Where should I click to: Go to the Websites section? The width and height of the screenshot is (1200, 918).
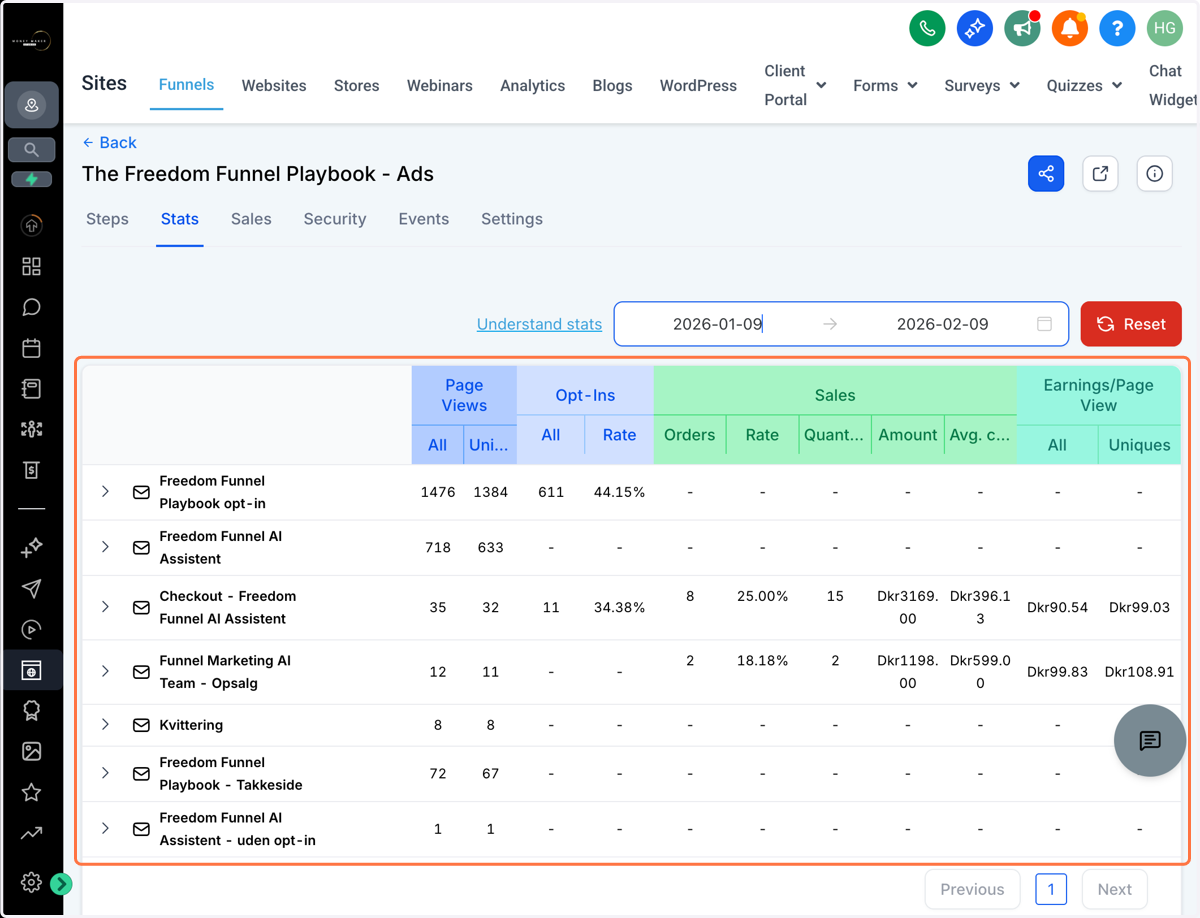[x=274, y=86]
